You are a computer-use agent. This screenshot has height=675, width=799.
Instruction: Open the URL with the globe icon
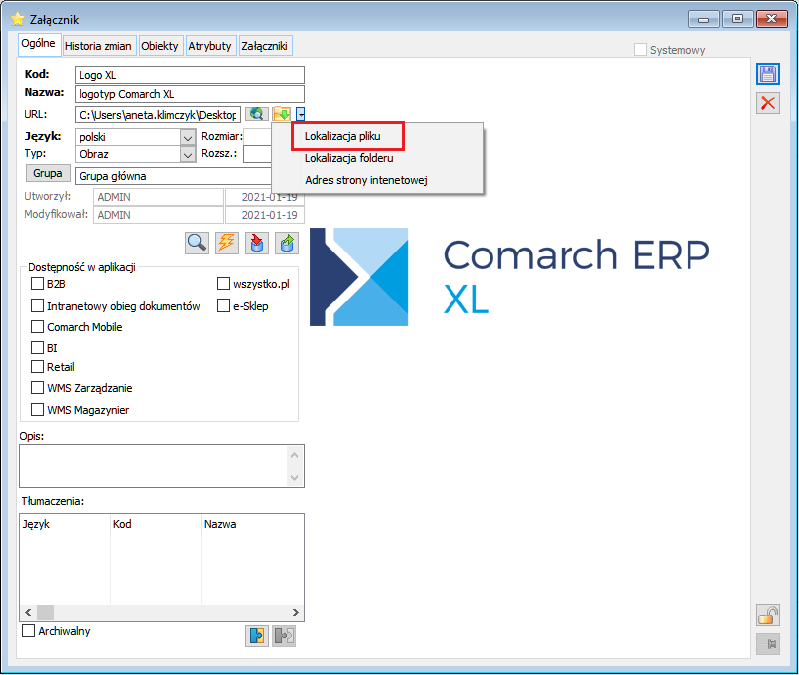click(256, 114)
